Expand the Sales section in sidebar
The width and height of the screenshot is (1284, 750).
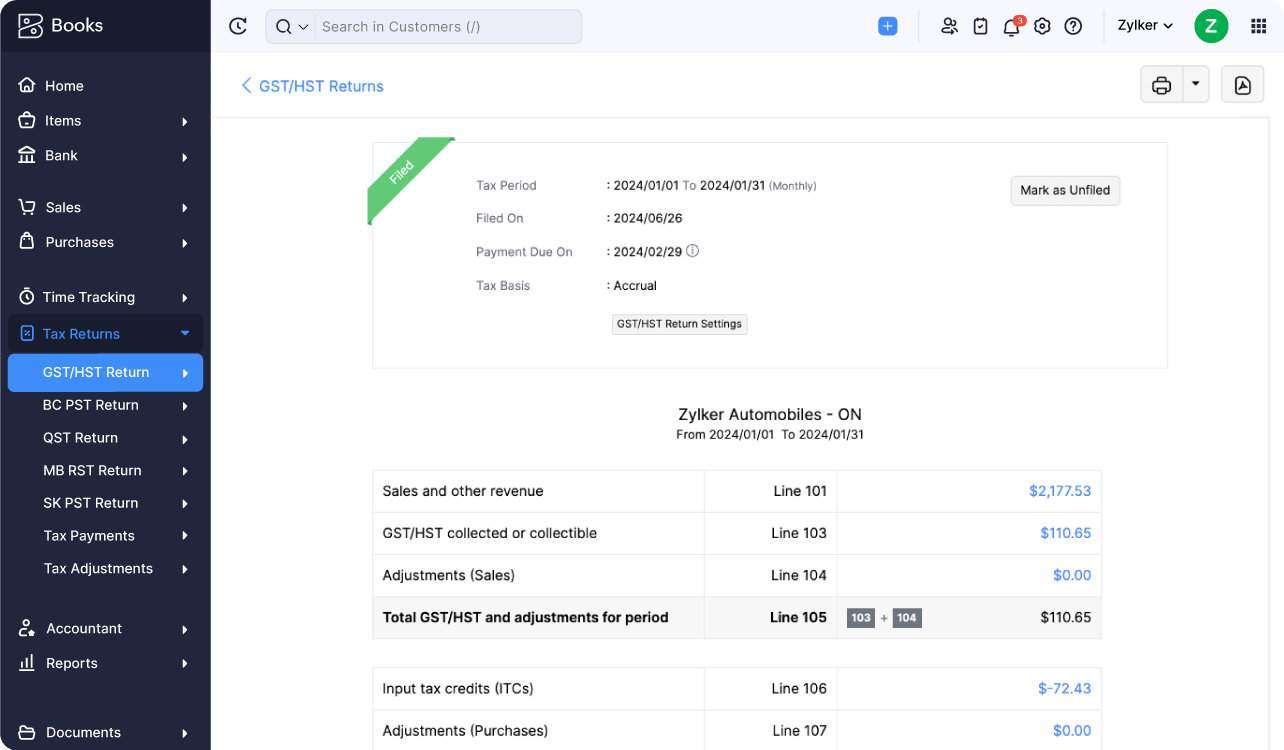click(x=64, y=207)
